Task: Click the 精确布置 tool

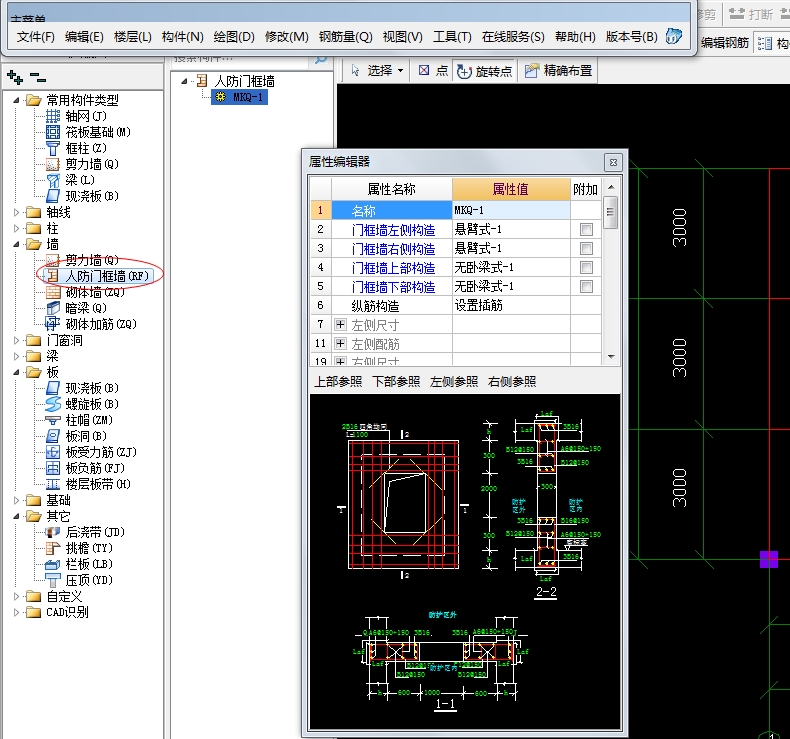Action: click(559, 71)
